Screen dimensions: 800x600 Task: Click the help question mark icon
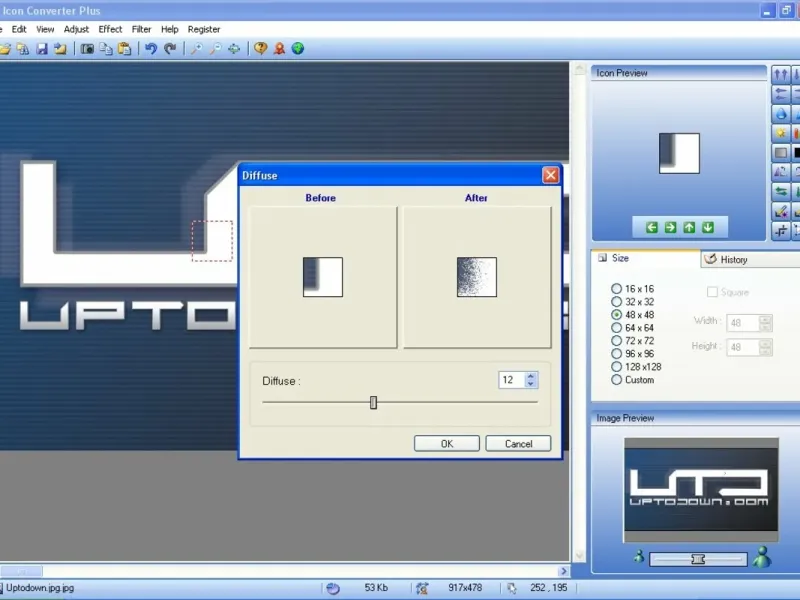tap(260, 49)
